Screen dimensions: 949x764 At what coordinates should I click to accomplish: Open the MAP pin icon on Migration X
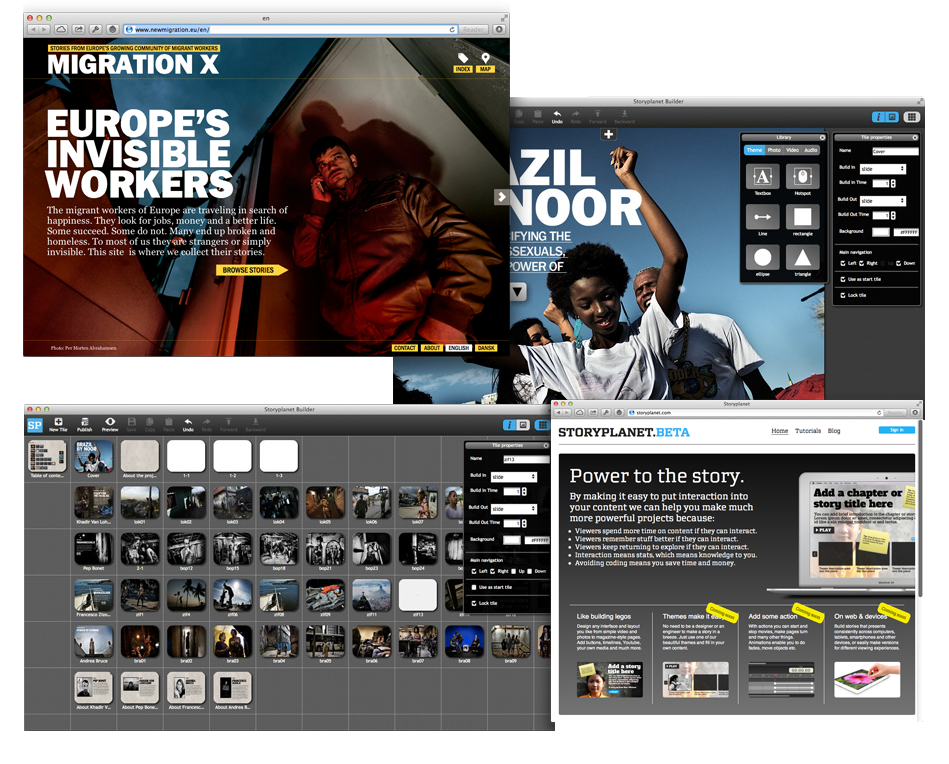click(x=485, y=62)
